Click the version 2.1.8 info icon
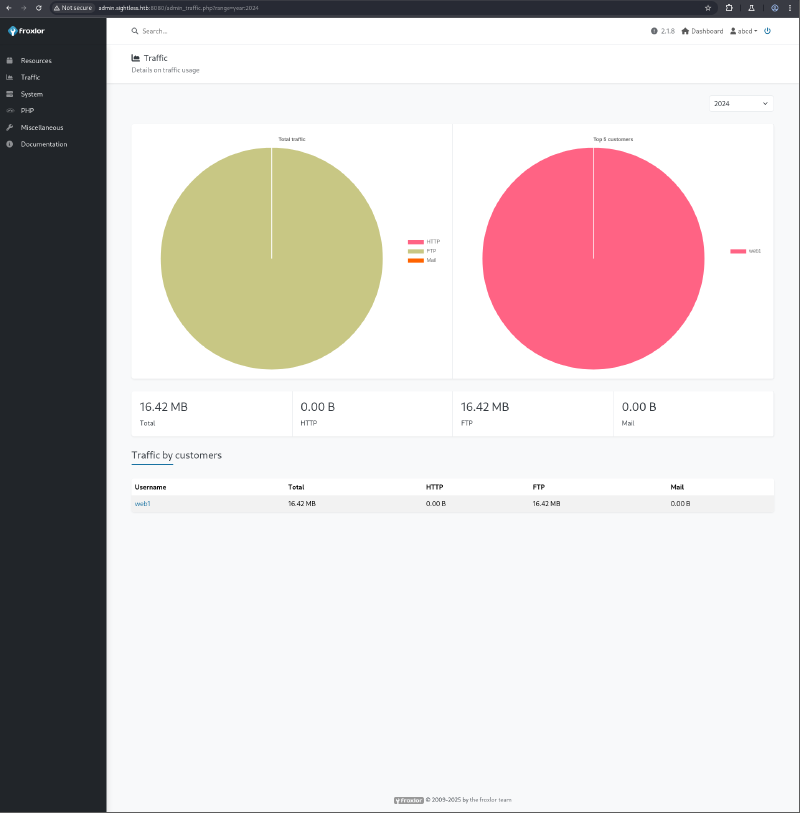This screenshot has width=800, height=813. click(x=654, y=30)
